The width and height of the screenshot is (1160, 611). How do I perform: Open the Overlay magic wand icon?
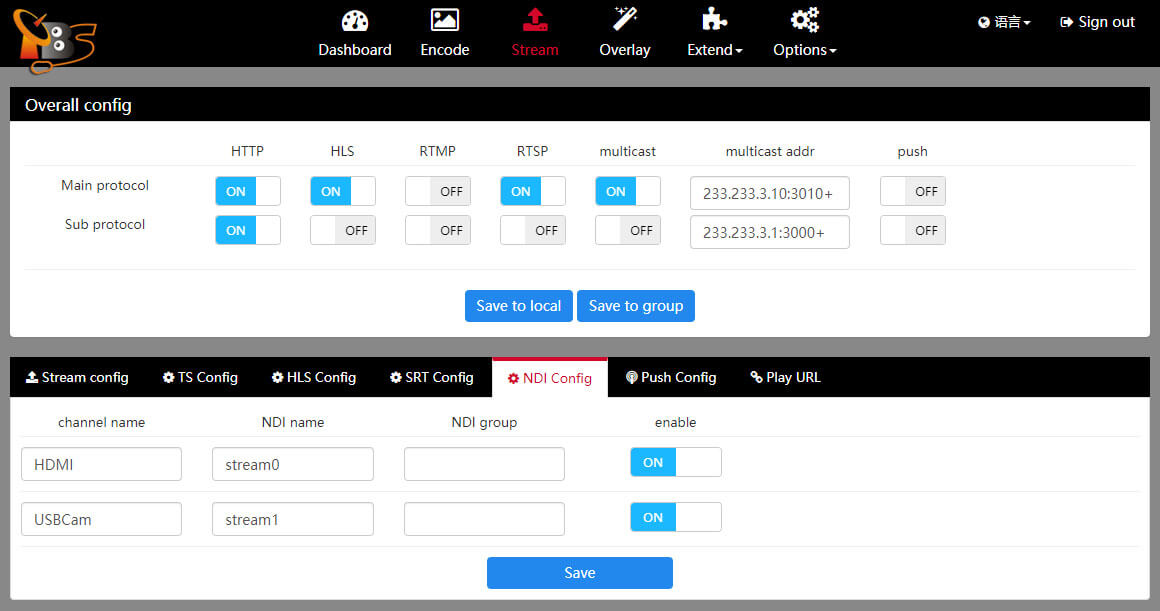coord(625,19)
